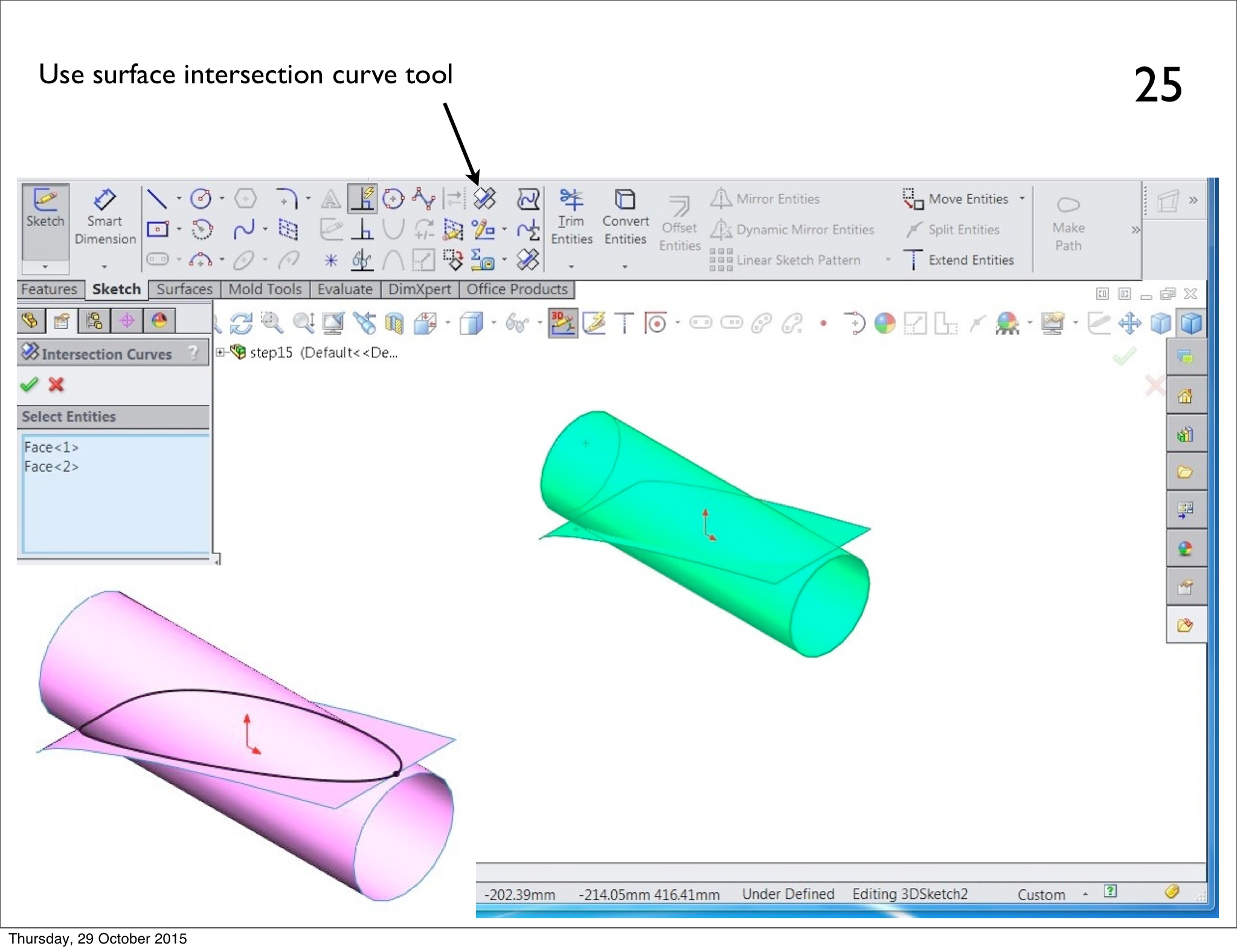This screenshot has width=1237, height=952.
Task: Select the Spline sketch tool
Action: click(244, 230)
